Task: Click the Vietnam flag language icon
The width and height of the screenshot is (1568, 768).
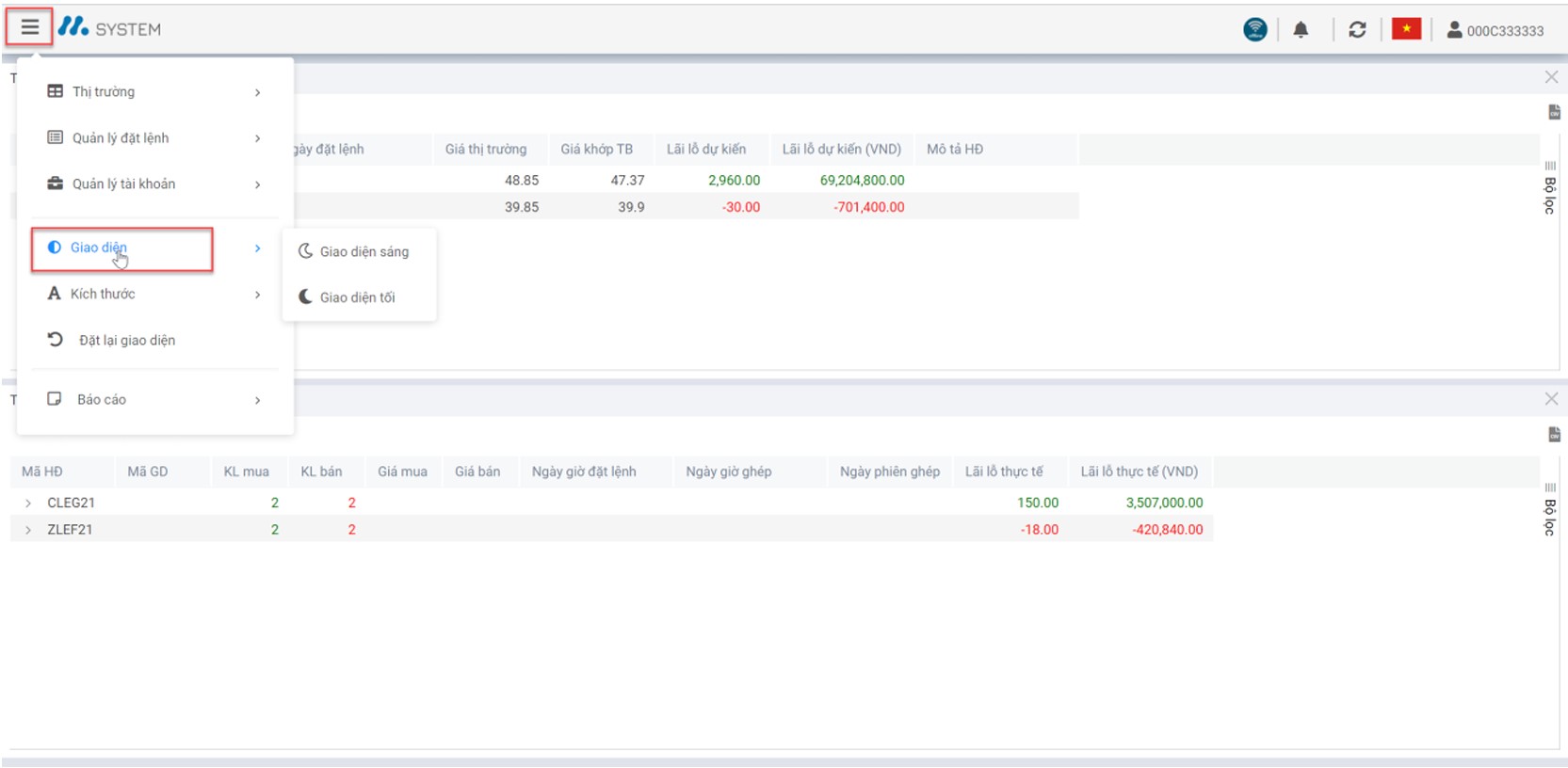Action: (x=1406, y=29)
